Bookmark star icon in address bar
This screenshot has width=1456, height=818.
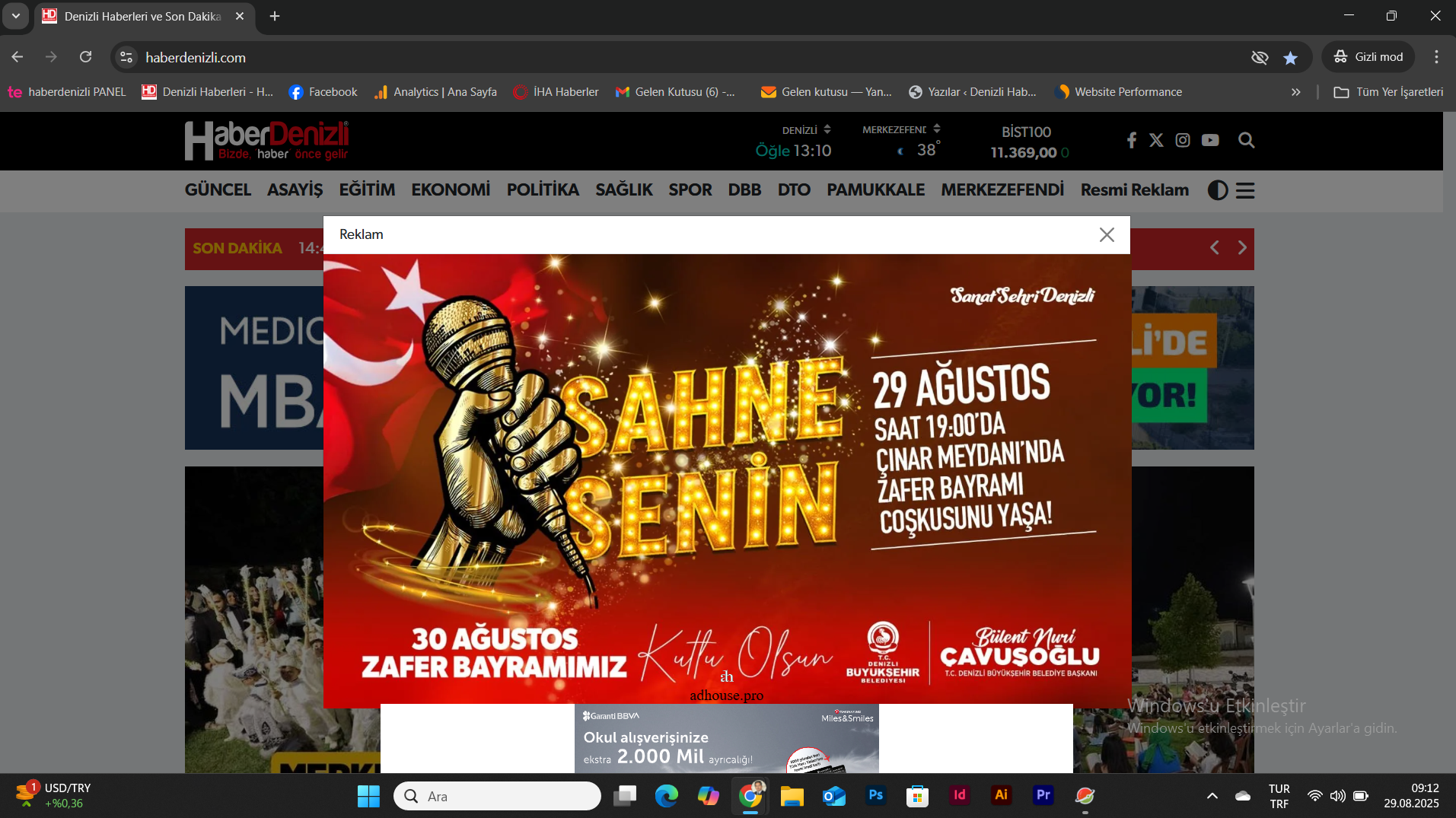click(x=1290, y=58)
